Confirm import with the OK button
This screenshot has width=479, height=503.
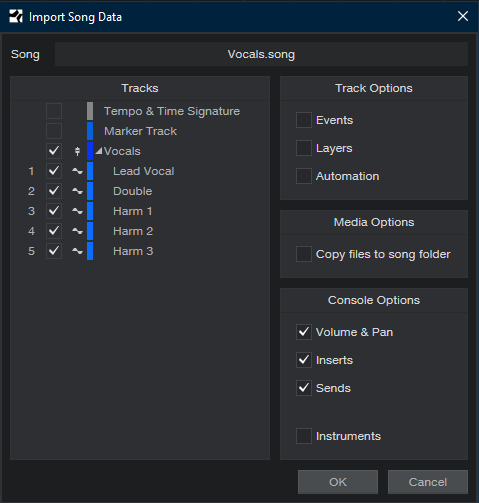(x=338, y=482)
